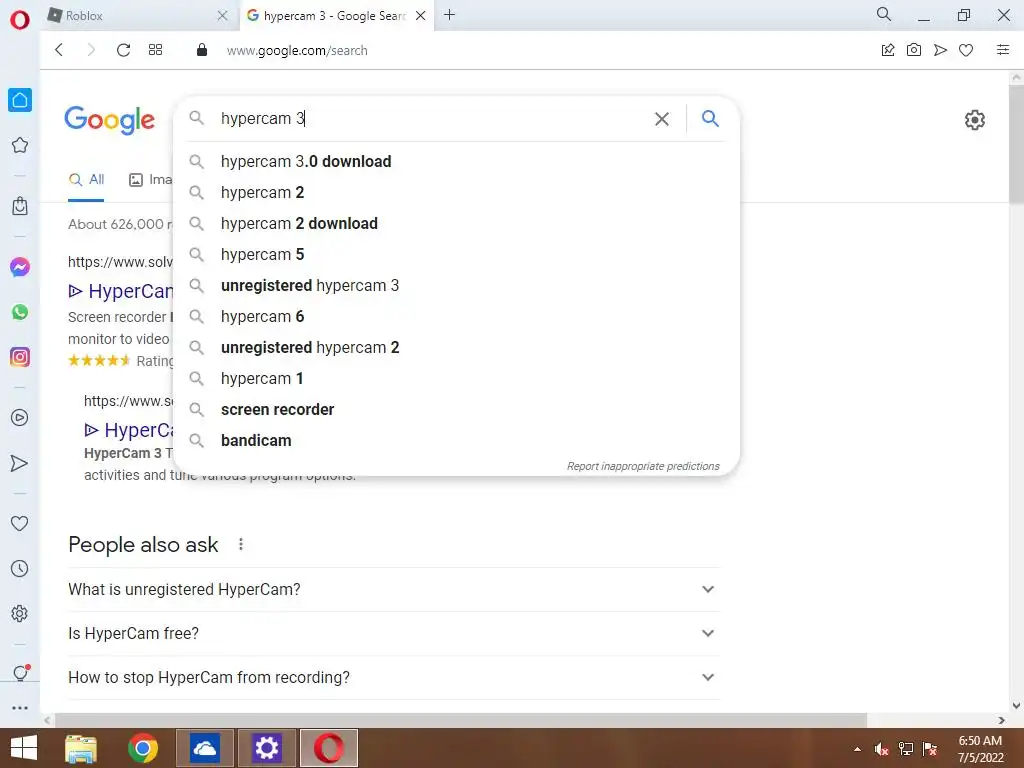
Task: Open the Shopping bag sidebar icon
Action: pyautogui.click(x=20, y=206)
